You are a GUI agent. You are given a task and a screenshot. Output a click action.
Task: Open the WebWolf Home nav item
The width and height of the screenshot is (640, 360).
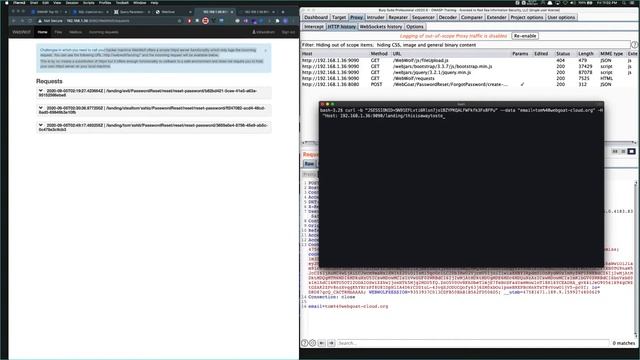tap(42, 32)
